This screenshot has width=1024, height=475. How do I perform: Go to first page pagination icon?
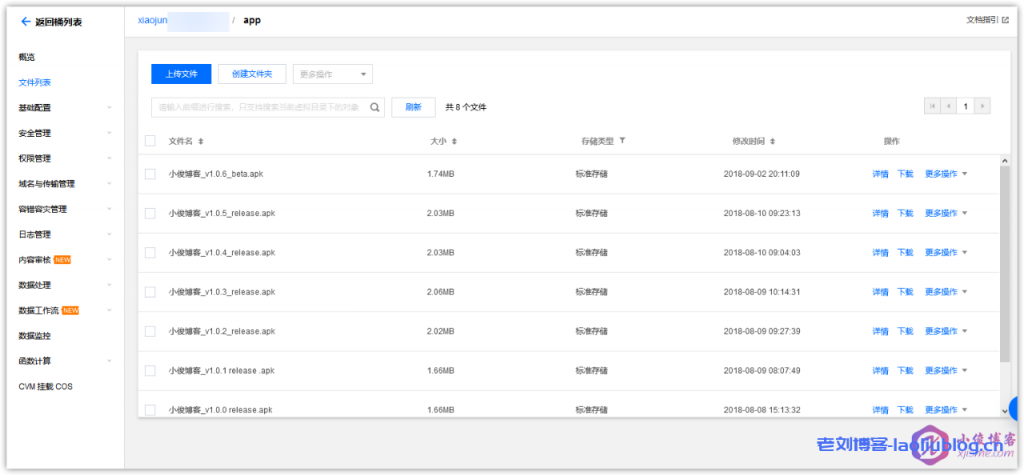pos(934,106)
